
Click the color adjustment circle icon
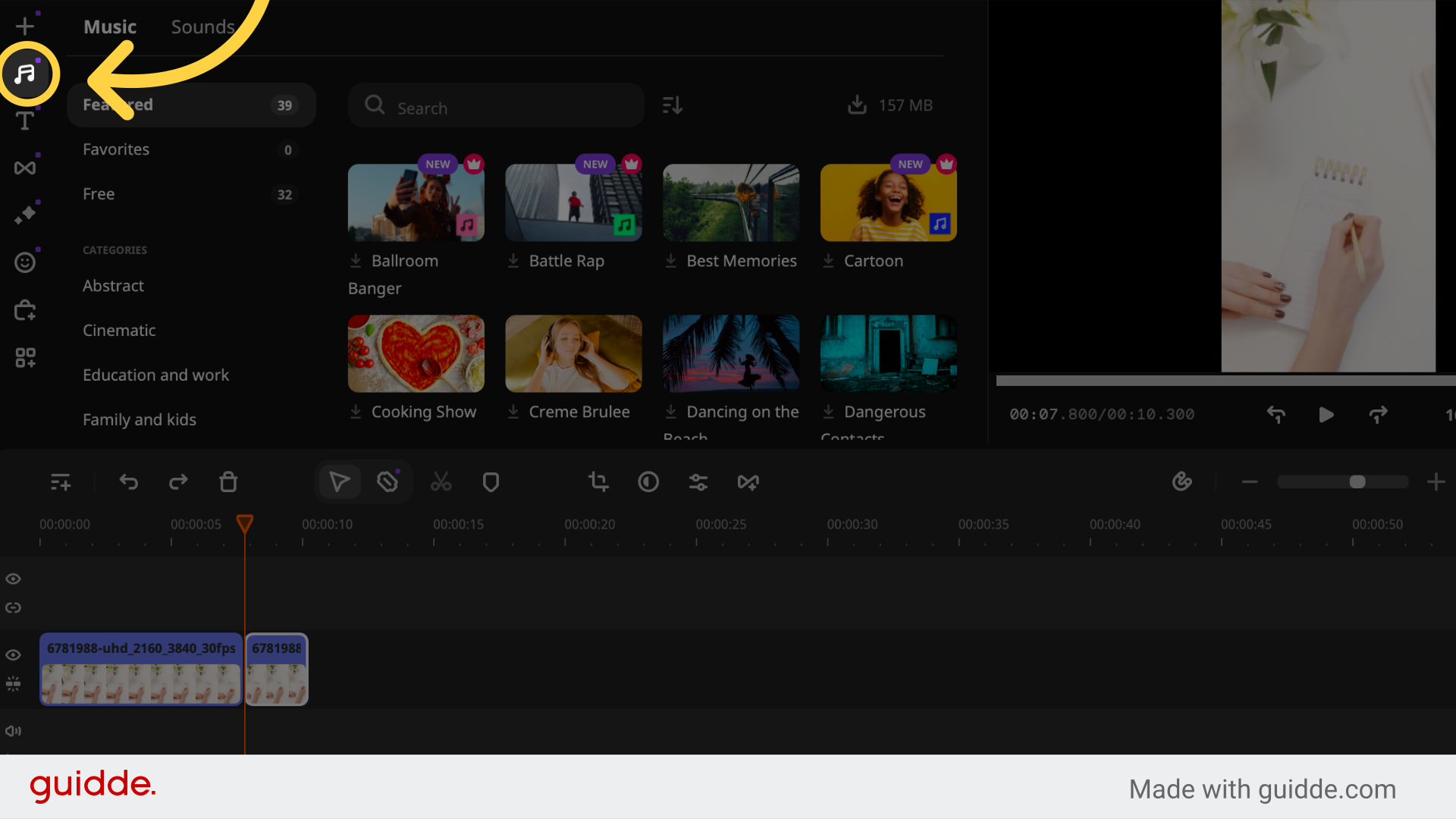coord(648,482)
